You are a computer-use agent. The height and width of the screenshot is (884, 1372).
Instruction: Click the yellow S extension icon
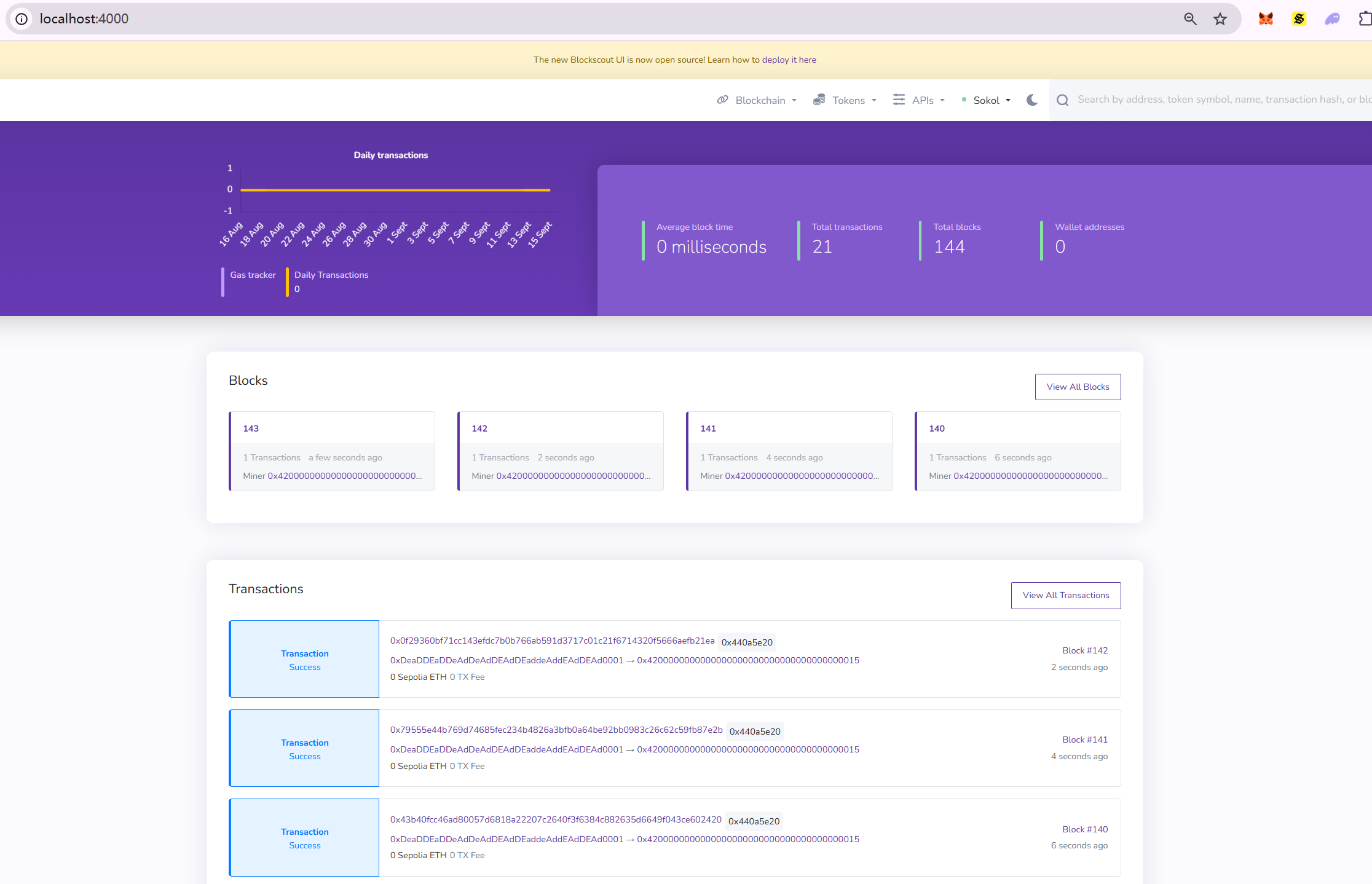(1299, 19)
